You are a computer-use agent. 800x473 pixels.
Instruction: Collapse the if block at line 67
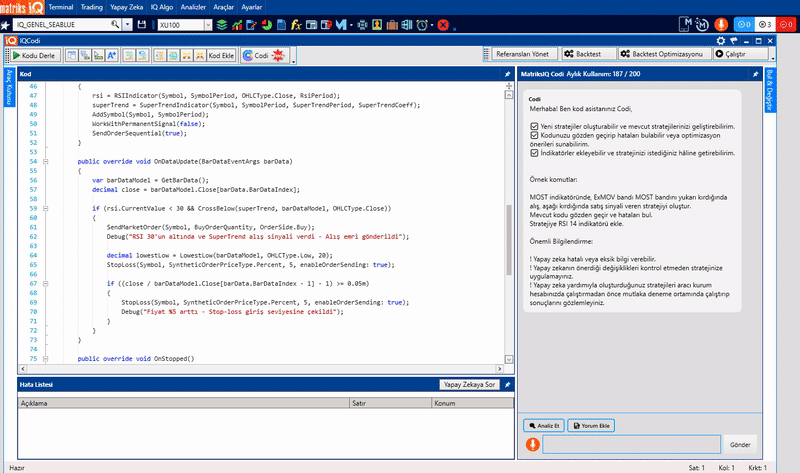click(x=45, y=283)
